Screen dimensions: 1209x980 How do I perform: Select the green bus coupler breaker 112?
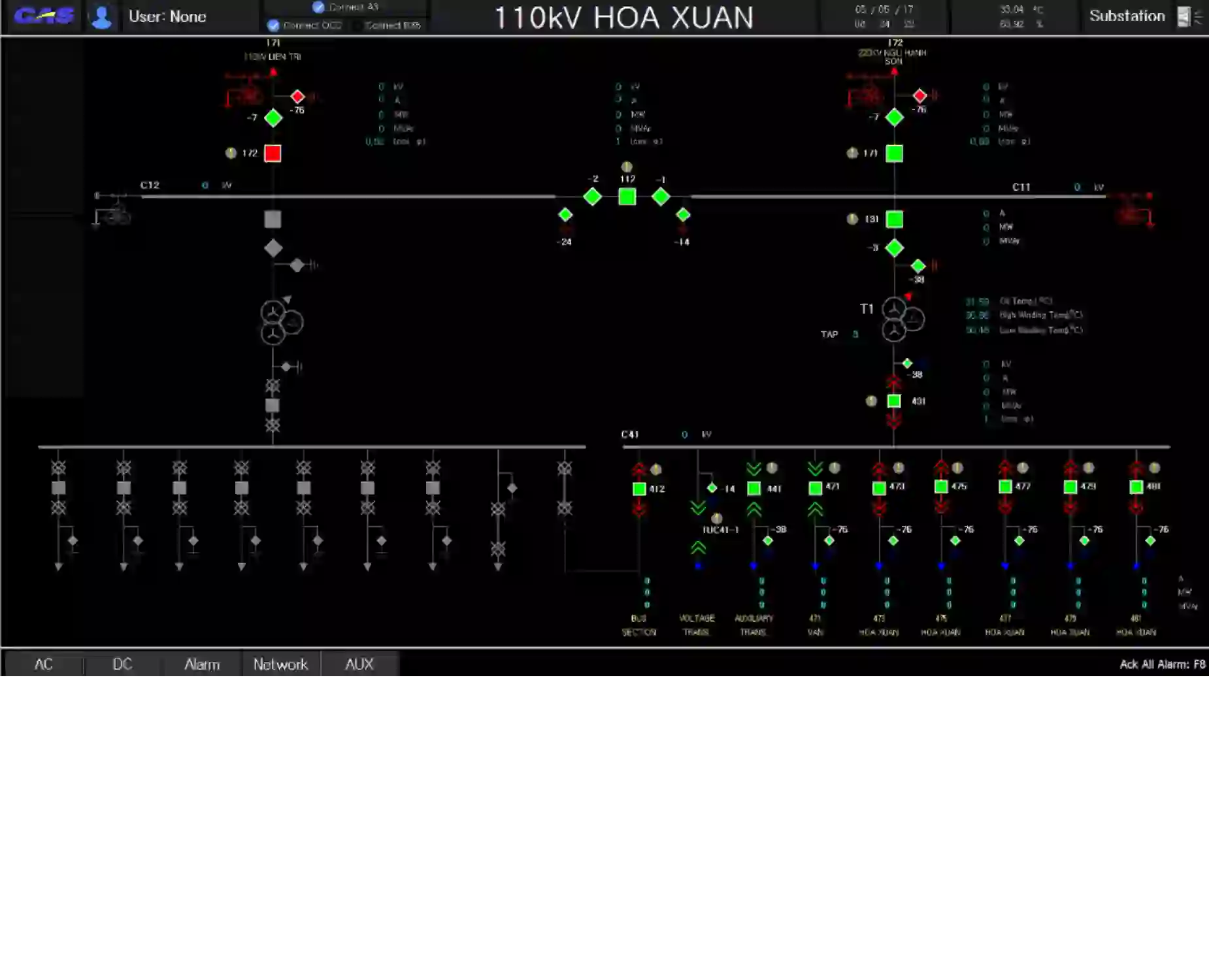[627, 196]
